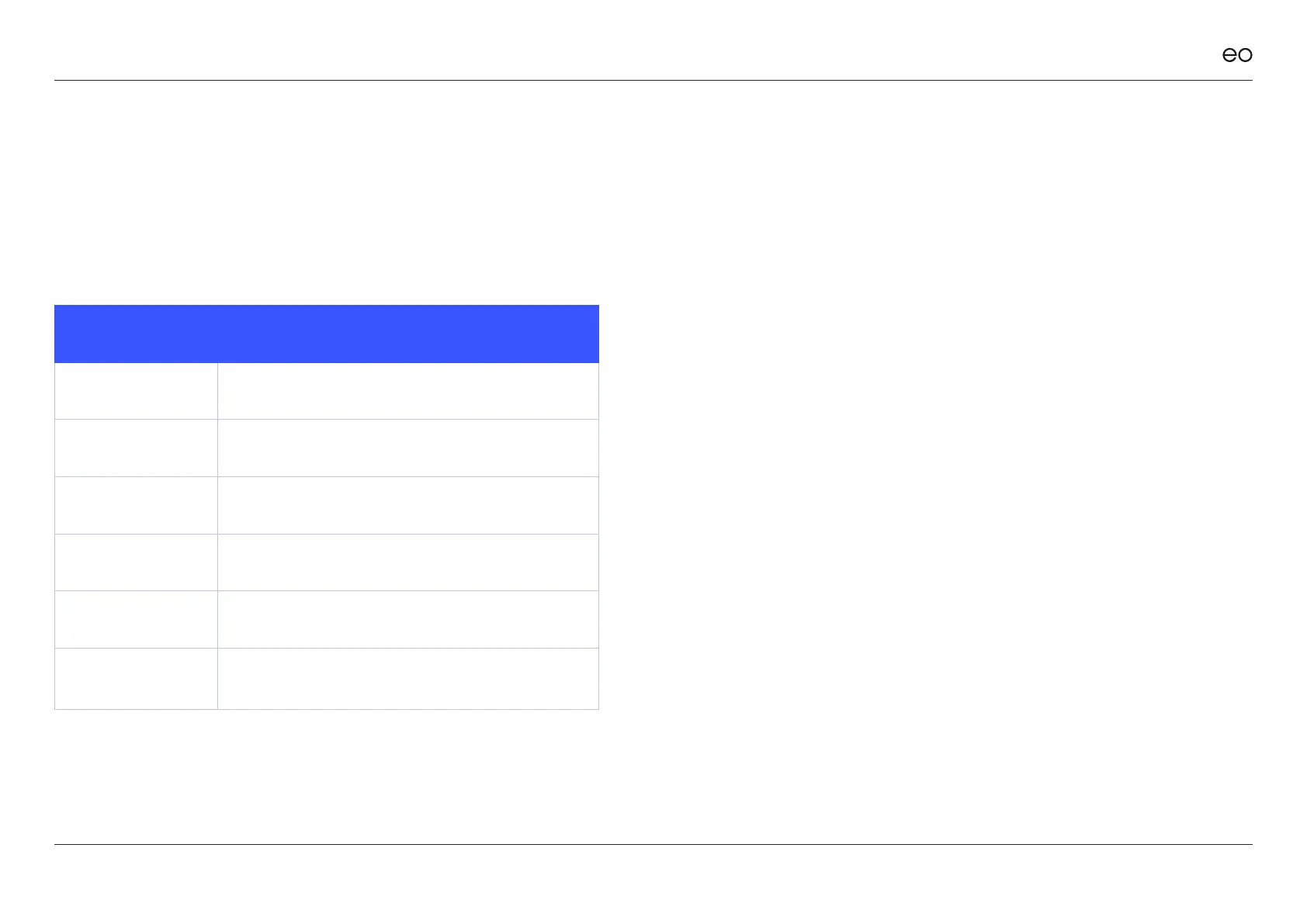Click the blue header above the wide column
Image resolution: width=1307 pixels, height=924 pixels.
pyautogui.click(x=408, y=334)
